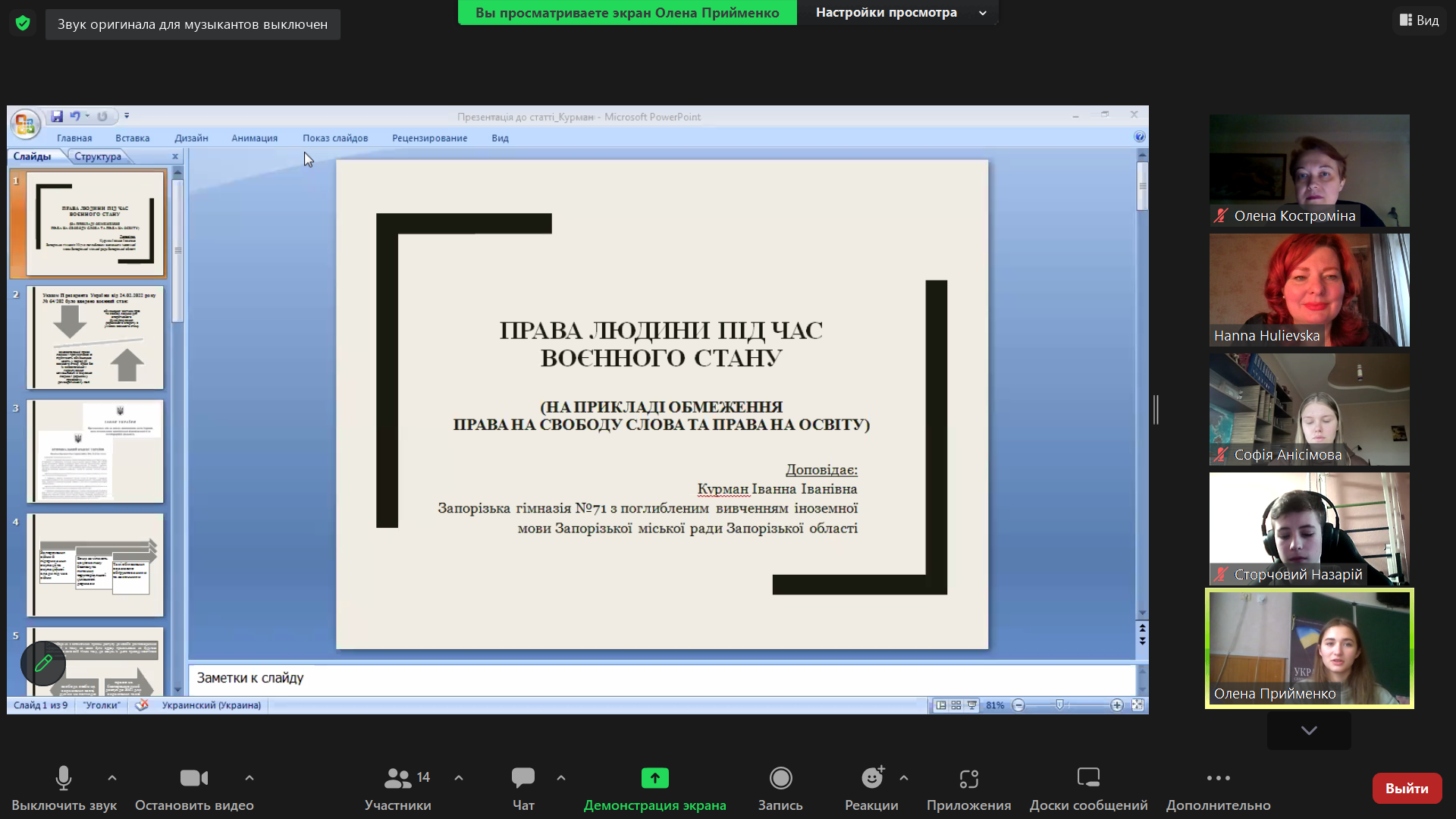Open Дополнительно more options menu
This screenshot has height=819, width=1456.
(x=1218, y=789)
